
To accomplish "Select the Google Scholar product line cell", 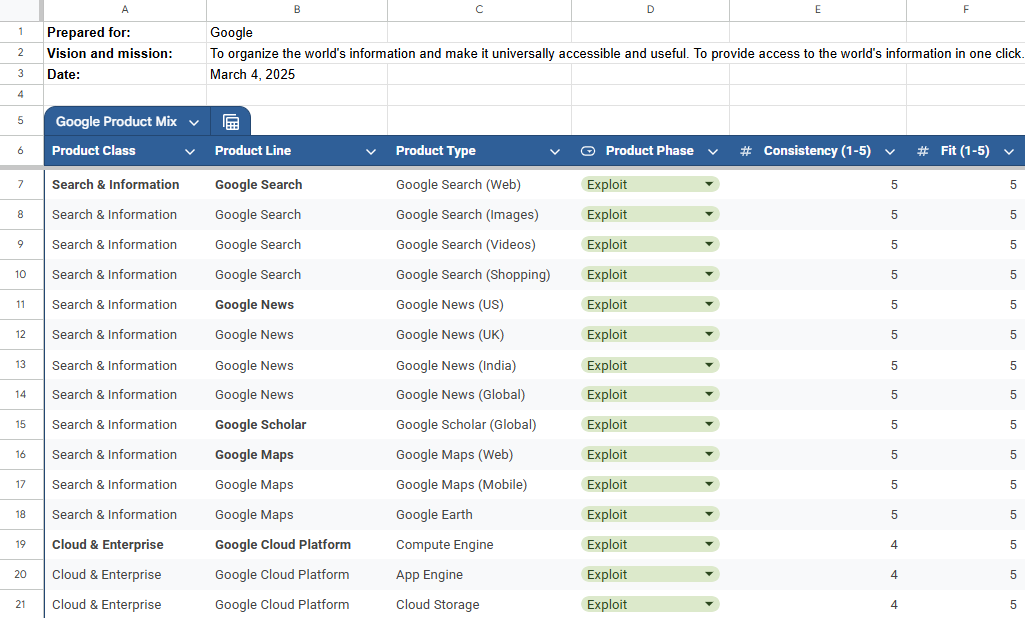I will click(260, 425).
